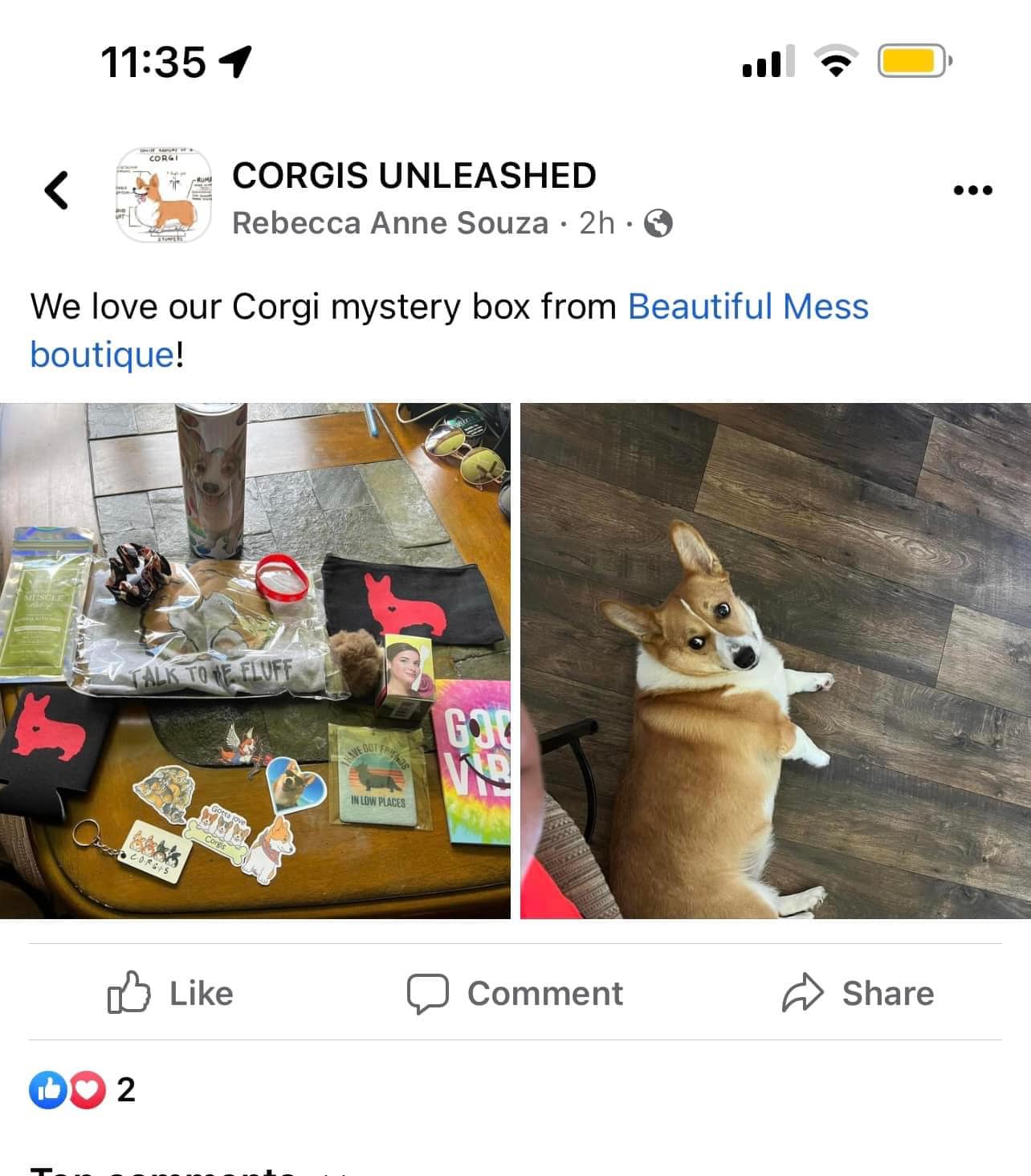Tap the speech bubble Comment icon
This screenshot has width=1031, height=1176.
427,994
